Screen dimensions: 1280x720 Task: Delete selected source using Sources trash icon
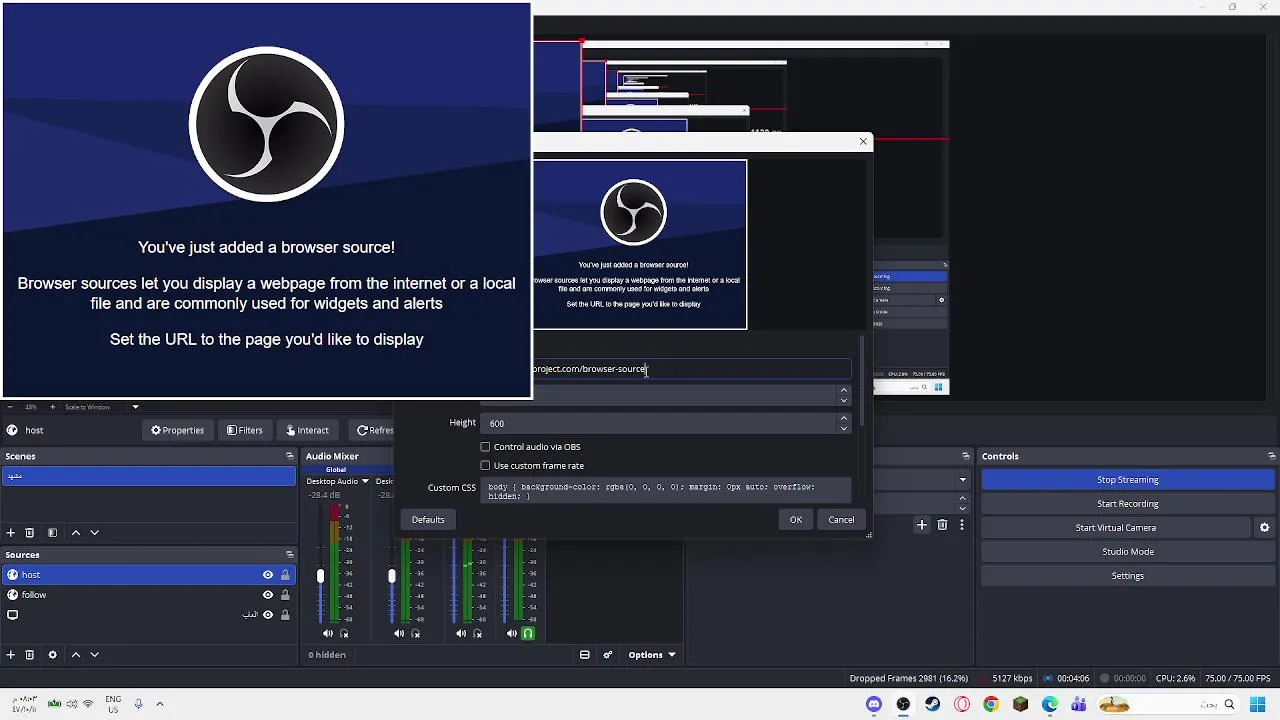click(29, 655)
